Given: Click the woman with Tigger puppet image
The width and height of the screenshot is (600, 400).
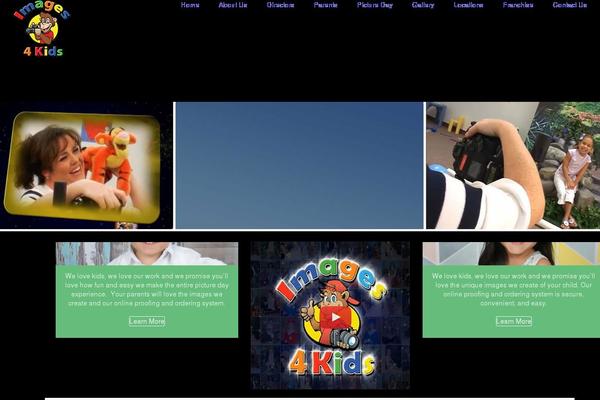Looking at the screenshot, I should 86,165.
